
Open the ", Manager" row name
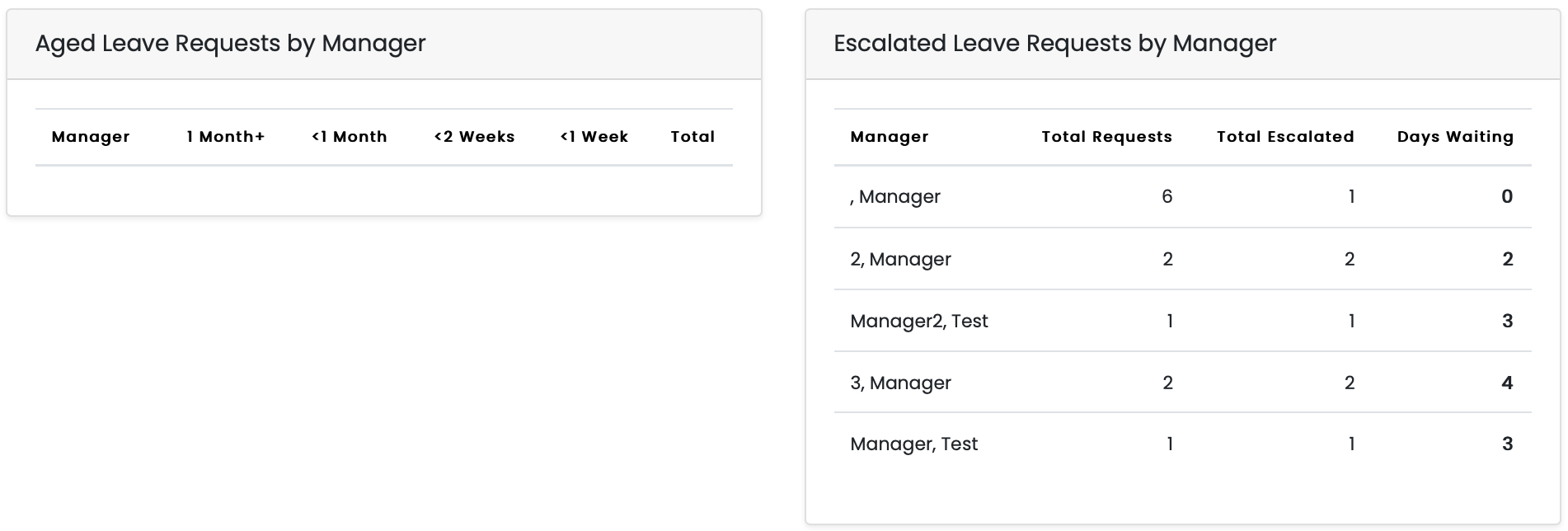[x=895, y=197]
